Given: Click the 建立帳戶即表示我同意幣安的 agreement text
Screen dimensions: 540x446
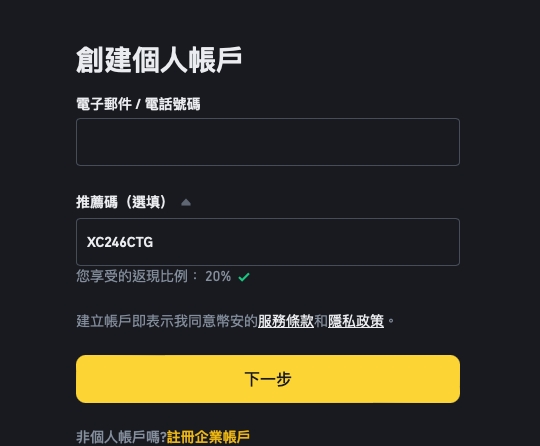Looking at the screenshot, I should pyautogui.click(x=167, y=321).
